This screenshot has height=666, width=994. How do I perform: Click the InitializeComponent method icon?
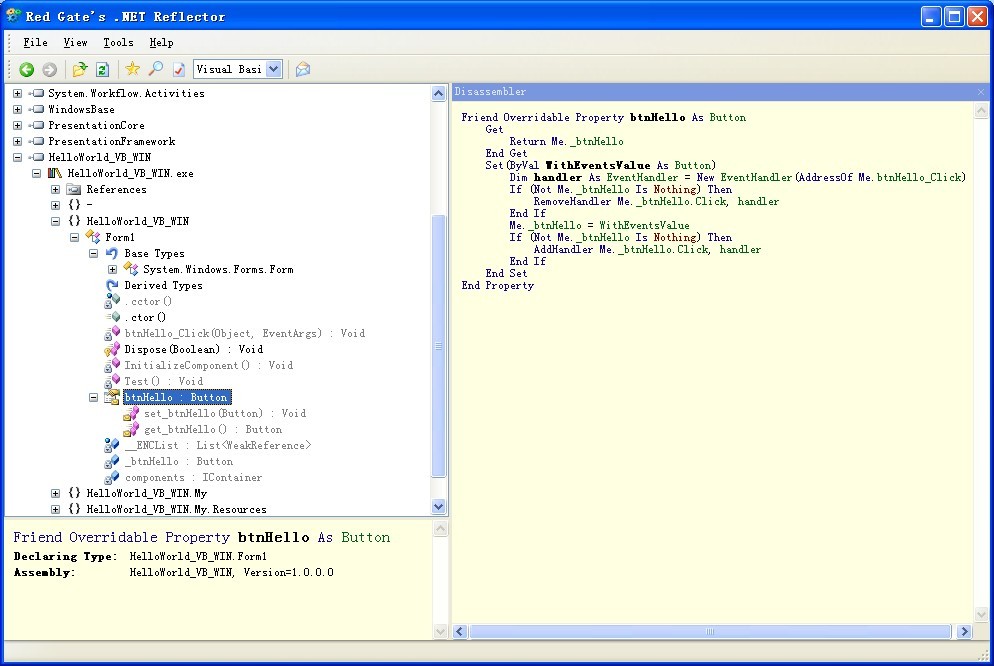(x=112, y=365)
